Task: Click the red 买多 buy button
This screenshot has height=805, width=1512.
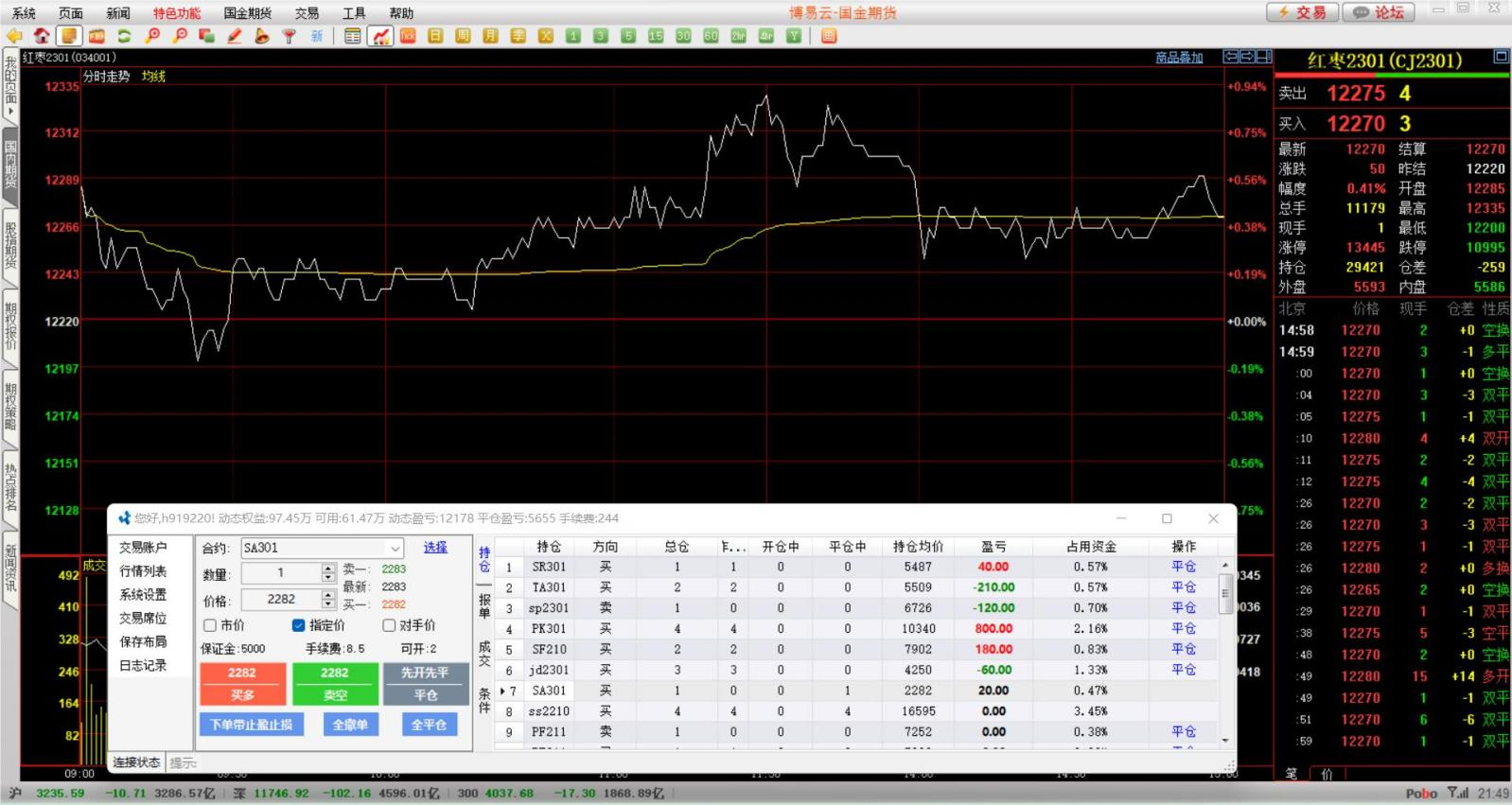Action: click(x=242, y=684)
